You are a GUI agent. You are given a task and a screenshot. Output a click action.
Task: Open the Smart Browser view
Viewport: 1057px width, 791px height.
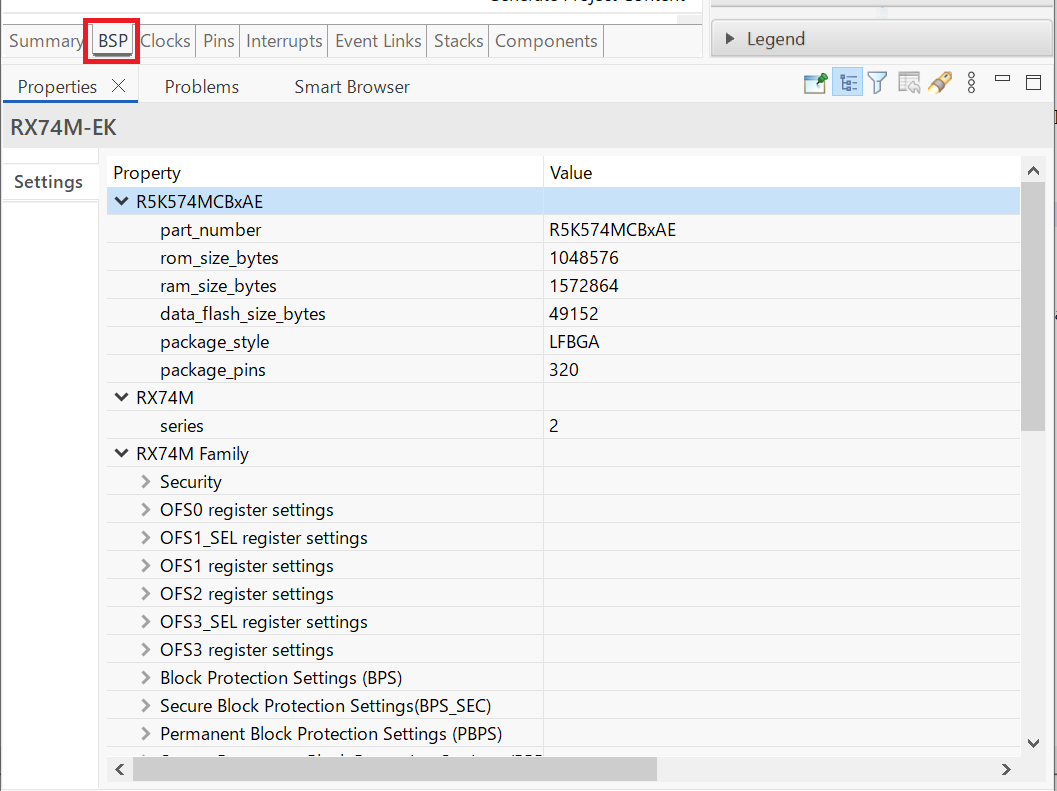click(352, 87)
